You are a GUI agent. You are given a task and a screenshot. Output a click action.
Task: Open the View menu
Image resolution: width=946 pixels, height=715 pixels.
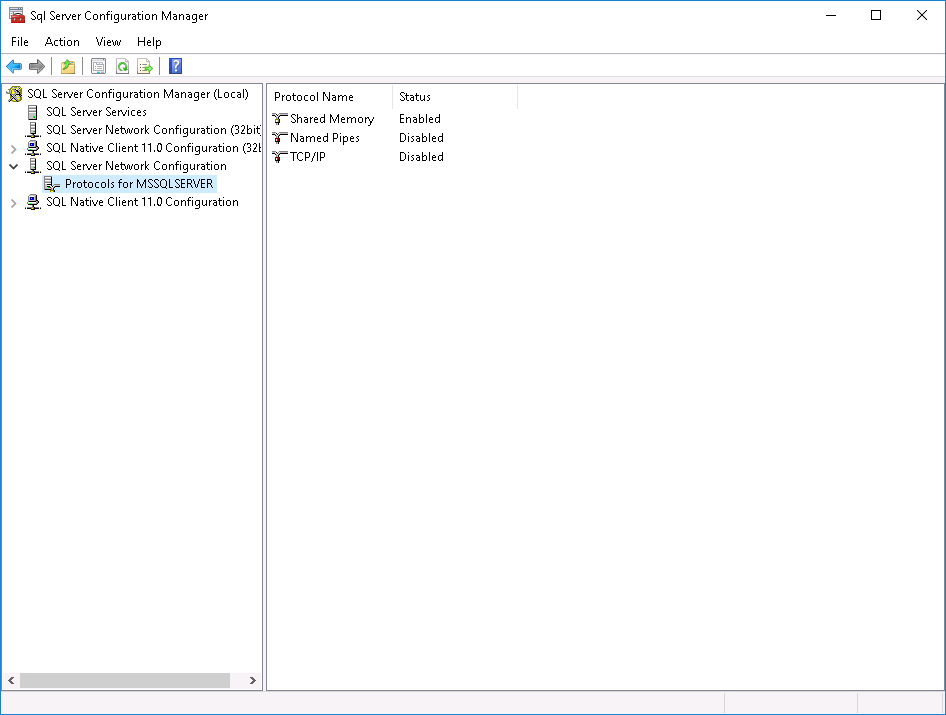pyautogui.click(x=109, y=42)
